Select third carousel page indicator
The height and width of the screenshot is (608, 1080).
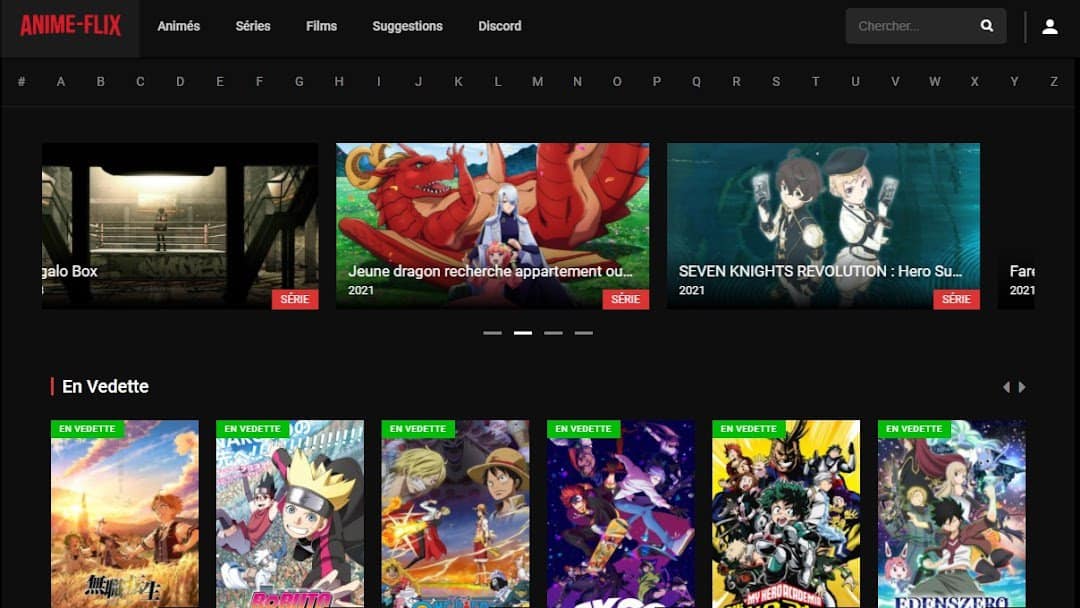coord(553,333)
